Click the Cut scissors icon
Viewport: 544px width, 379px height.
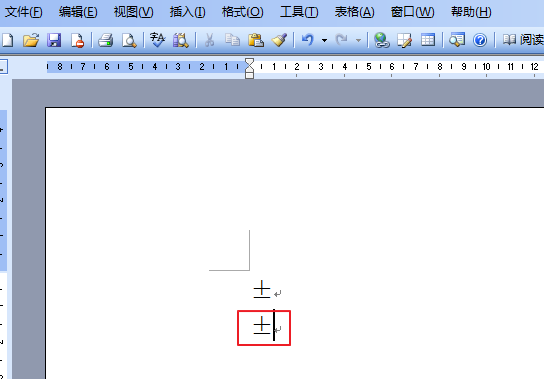[209, 40]
